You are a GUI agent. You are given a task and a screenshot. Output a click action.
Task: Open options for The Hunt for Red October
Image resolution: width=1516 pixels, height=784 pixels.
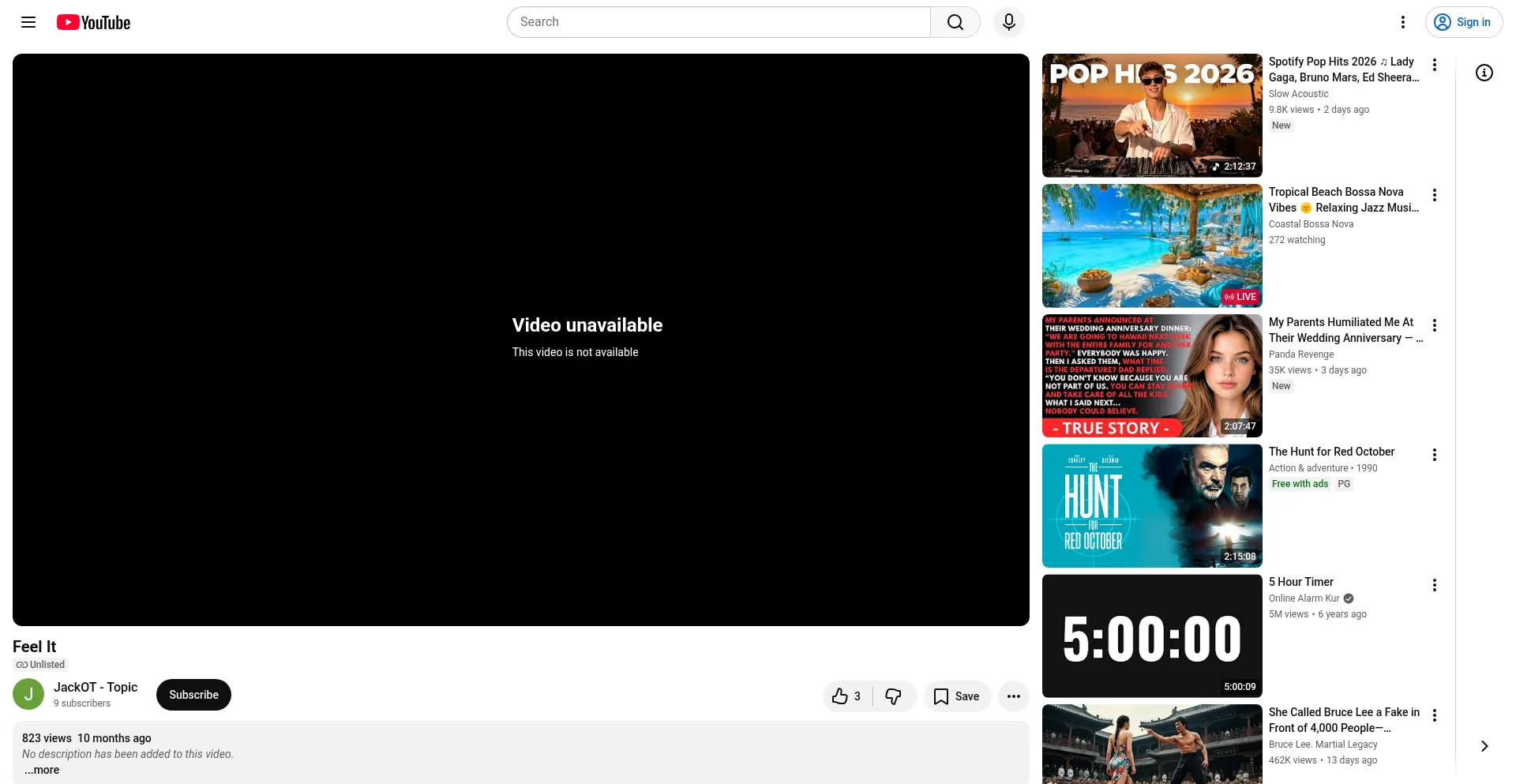point(1435,455)
